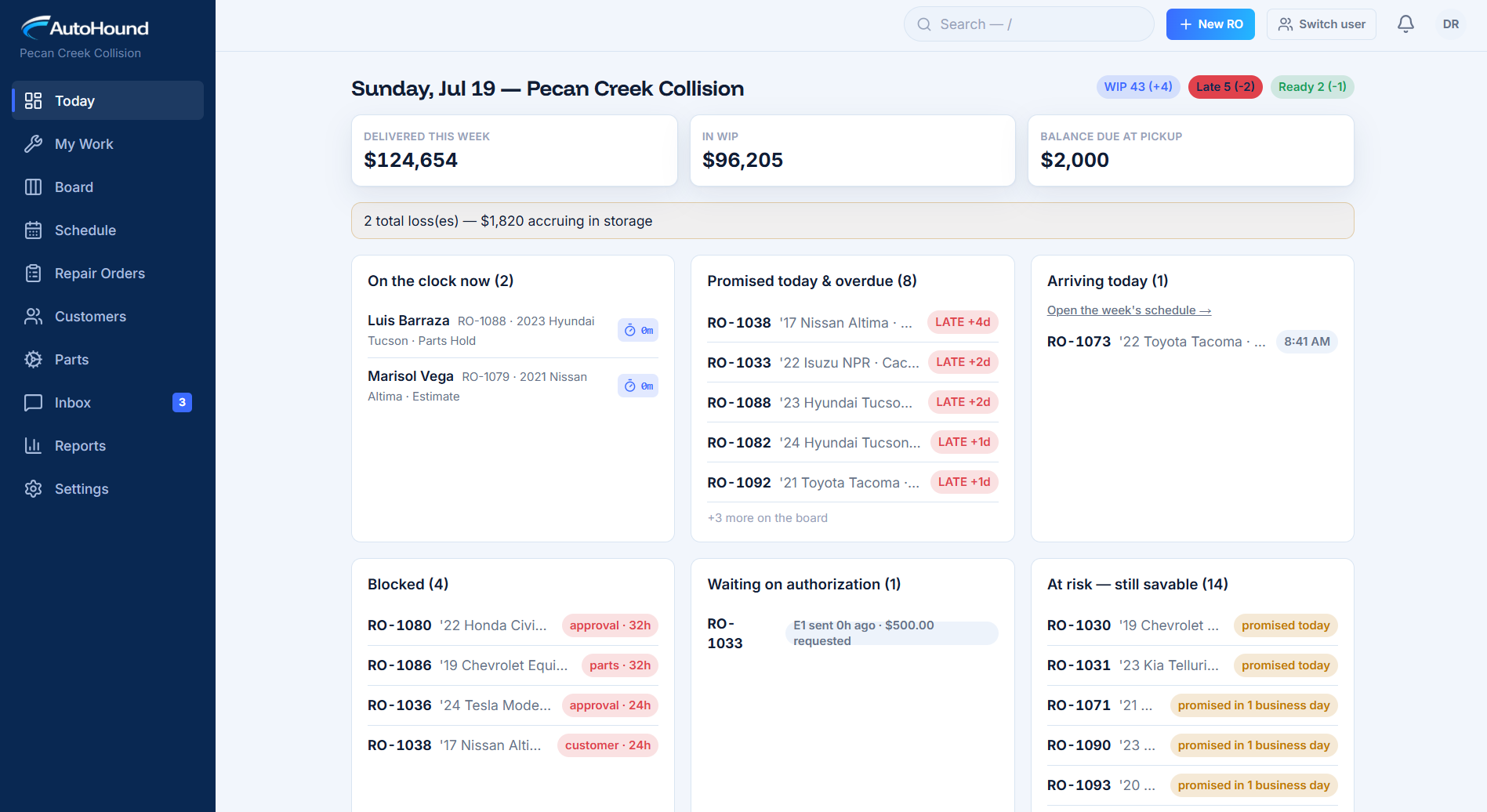Click the Inbox unread count badge
1487x812 pixels.
[182, 402]
